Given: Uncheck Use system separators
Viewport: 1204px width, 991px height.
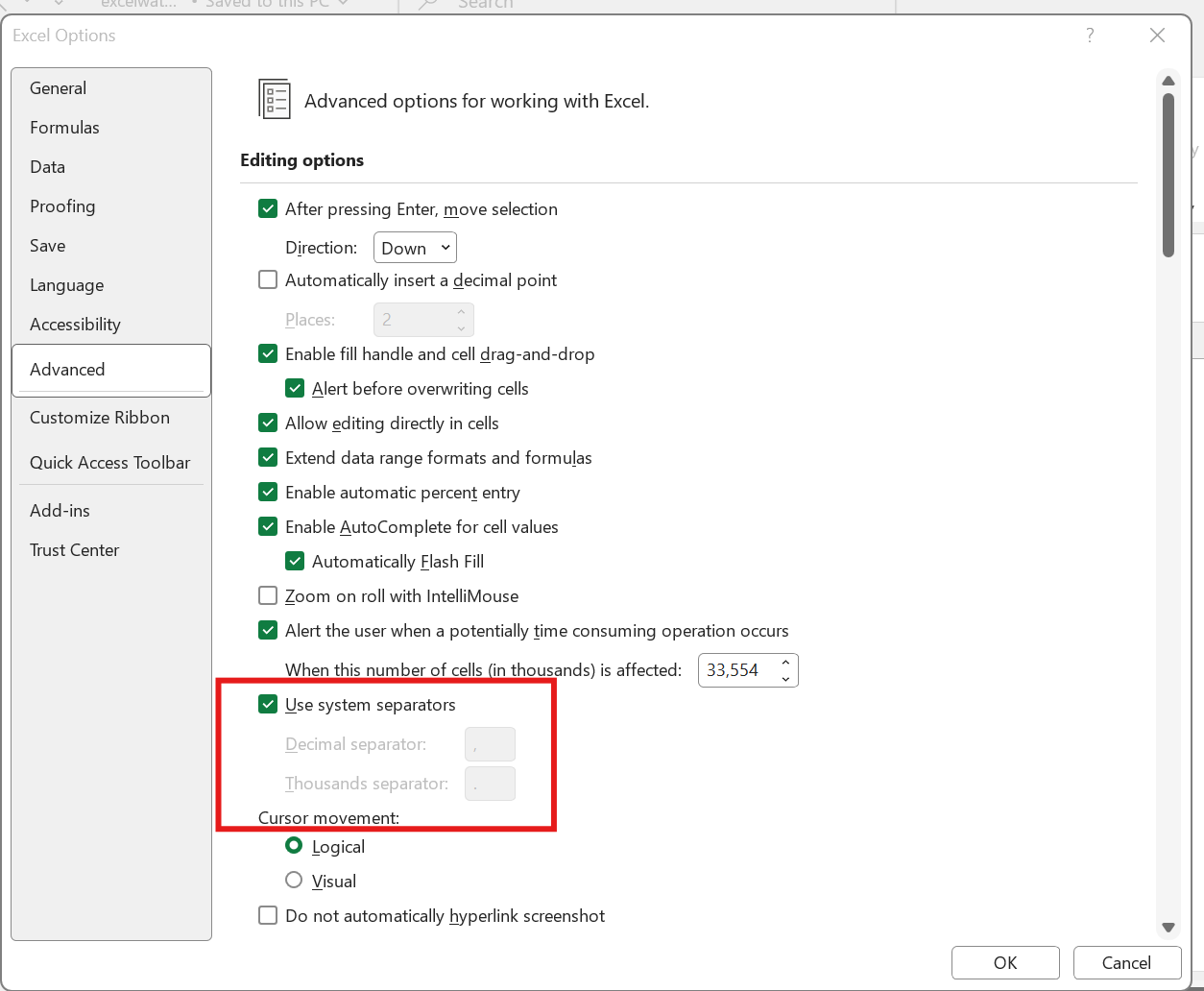Looking at the screenshot, I should coord(268,704).
